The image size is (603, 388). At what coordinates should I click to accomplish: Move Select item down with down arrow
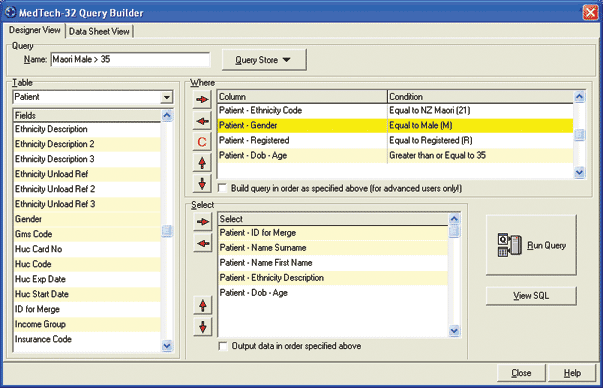pyautogui.click(x=203, y=327)
